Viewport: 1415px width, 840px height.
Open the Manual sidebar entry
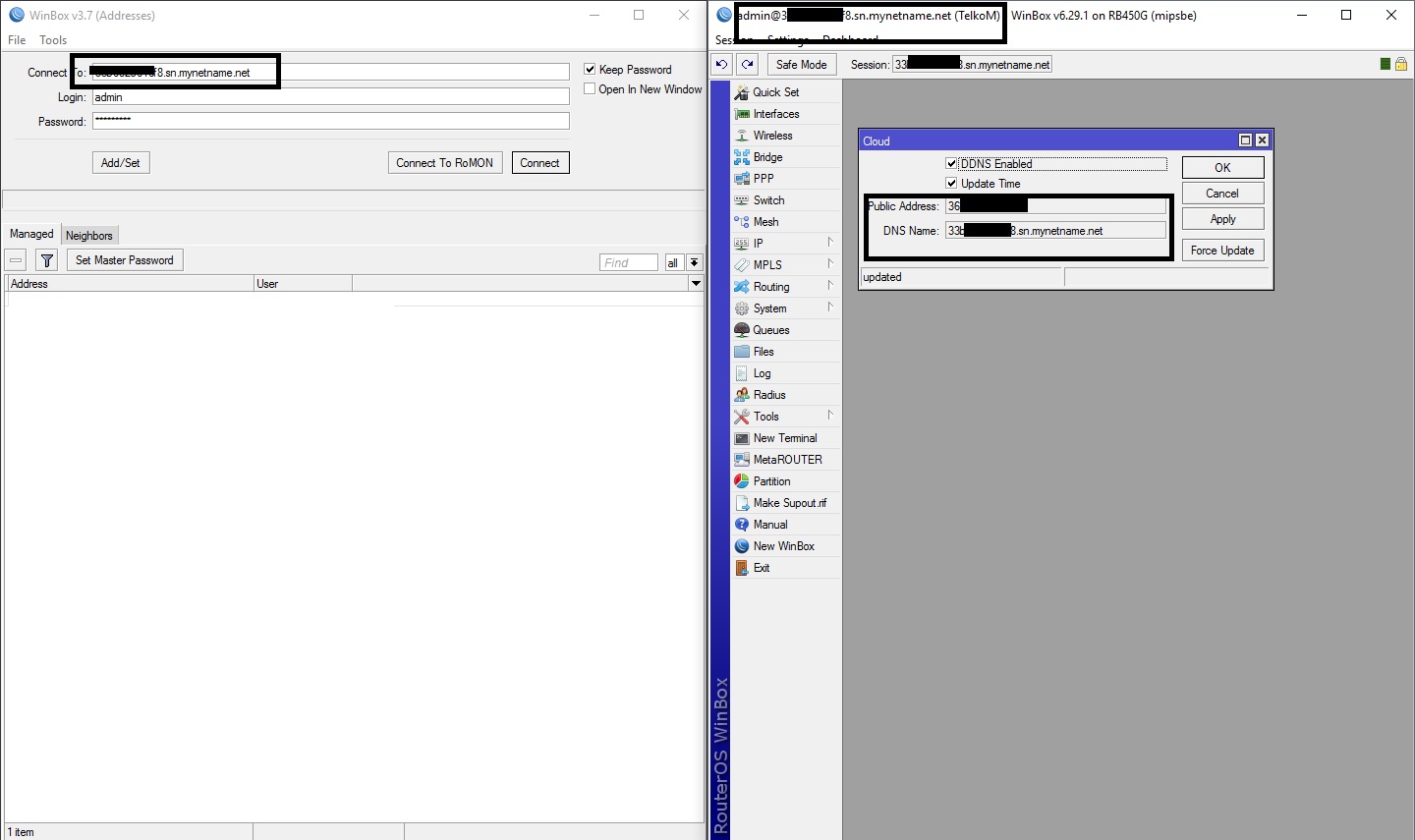786,525
